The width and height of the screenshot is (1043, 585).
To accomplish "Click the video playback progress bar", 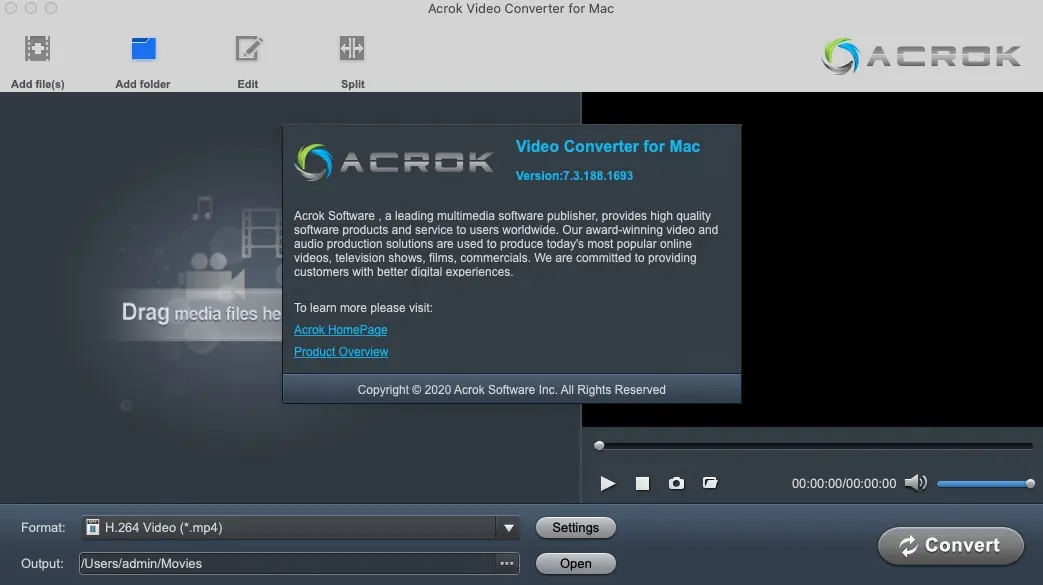I will click(814, 446).
